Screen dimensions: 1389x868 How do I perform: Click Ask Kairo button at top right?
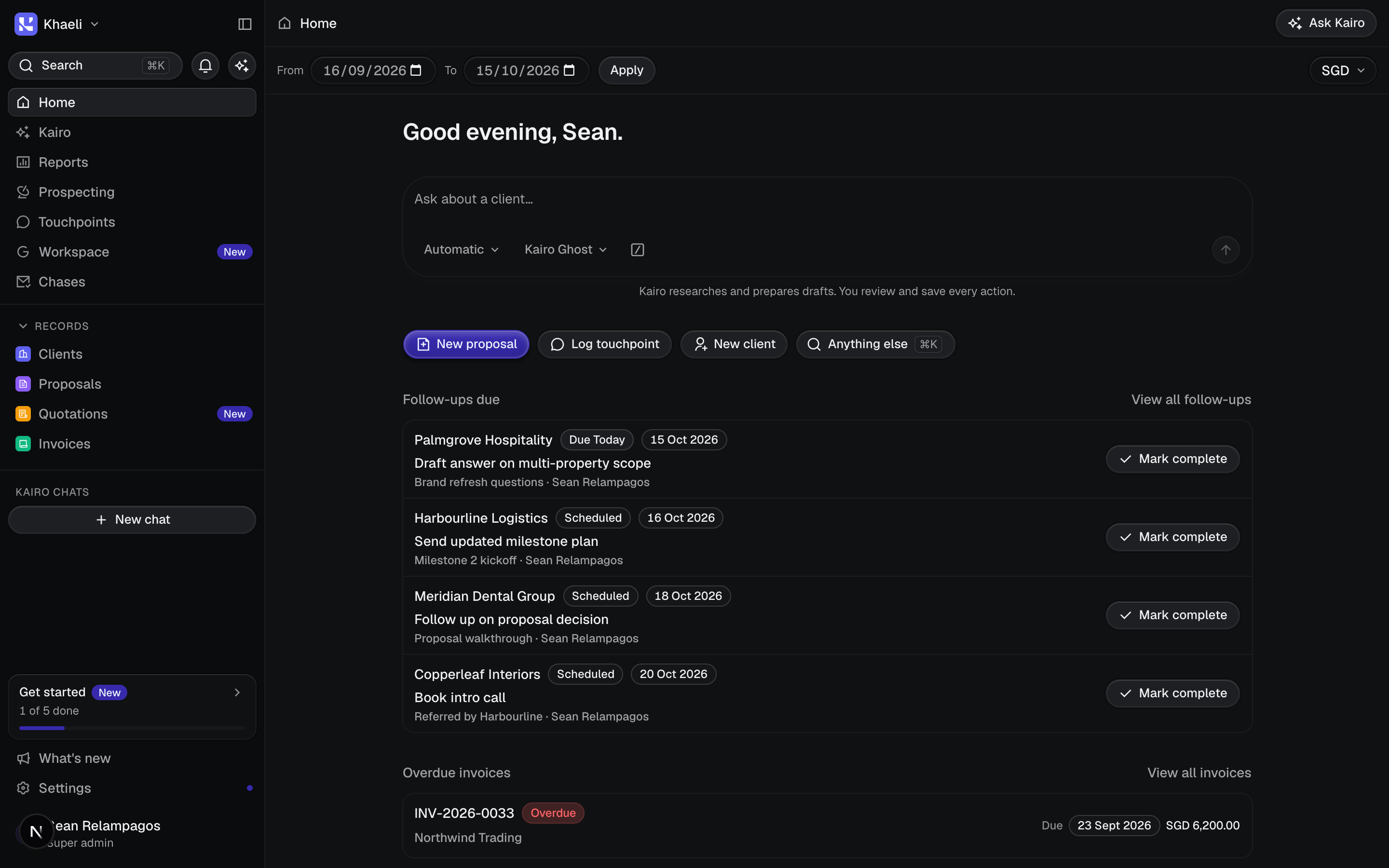1326,24
